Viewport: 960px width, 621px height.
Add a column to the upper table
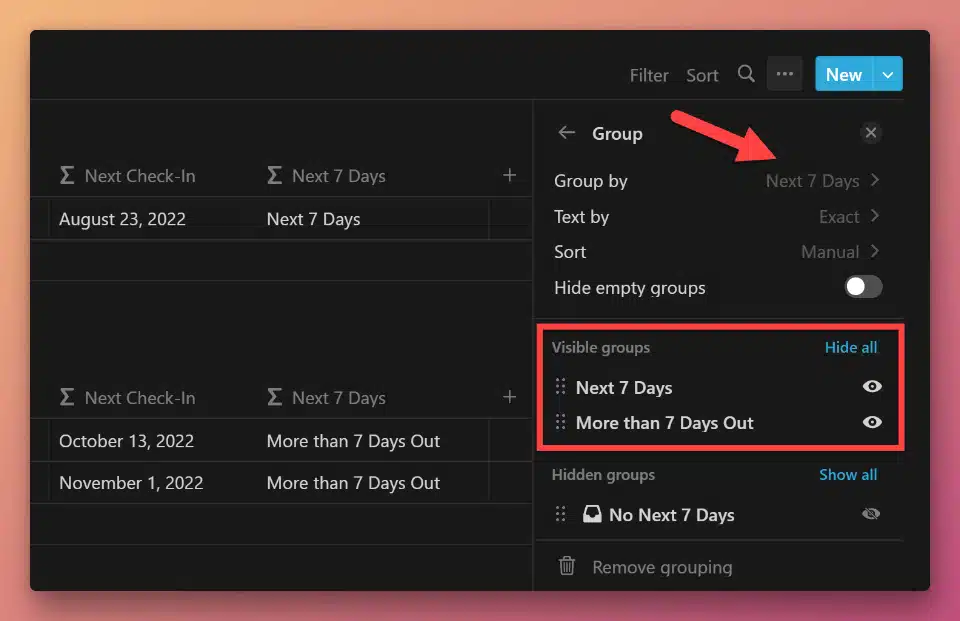[509, 175]
